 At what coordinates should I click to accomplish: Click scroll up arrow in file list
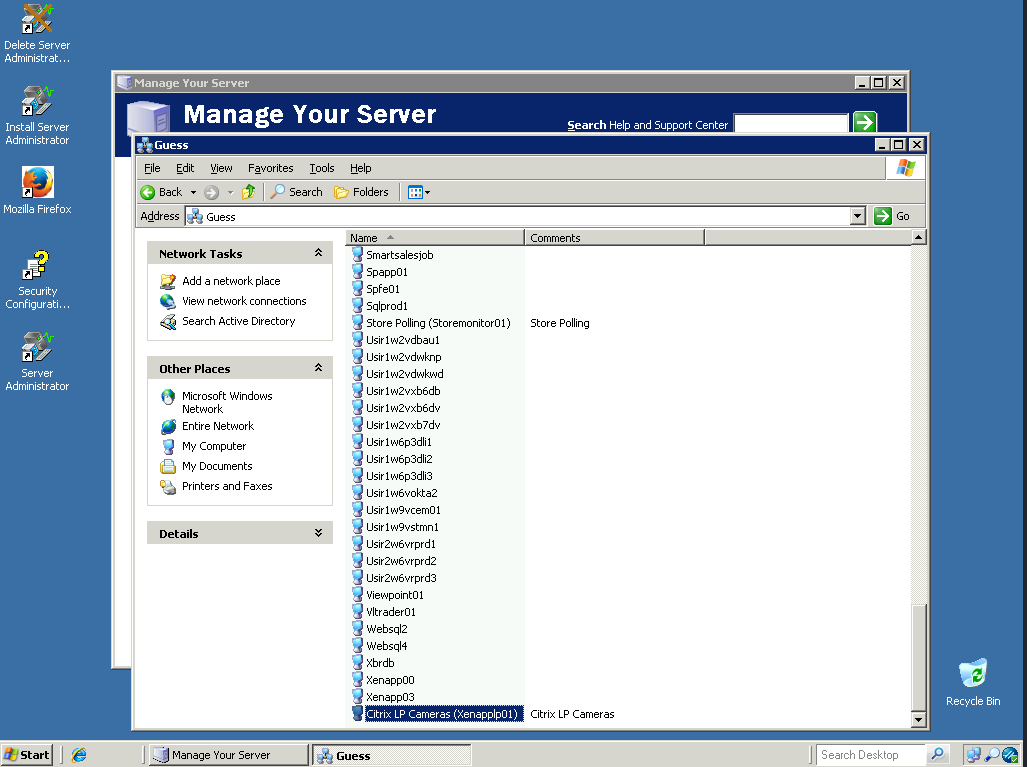pyautogui.click(x=918, y=237)
